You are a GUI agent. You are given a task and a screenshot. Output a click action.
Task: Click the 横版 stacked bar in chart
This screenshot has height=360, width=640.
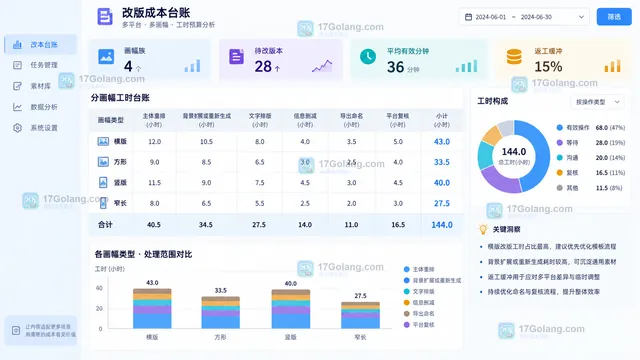pos(152,309)
